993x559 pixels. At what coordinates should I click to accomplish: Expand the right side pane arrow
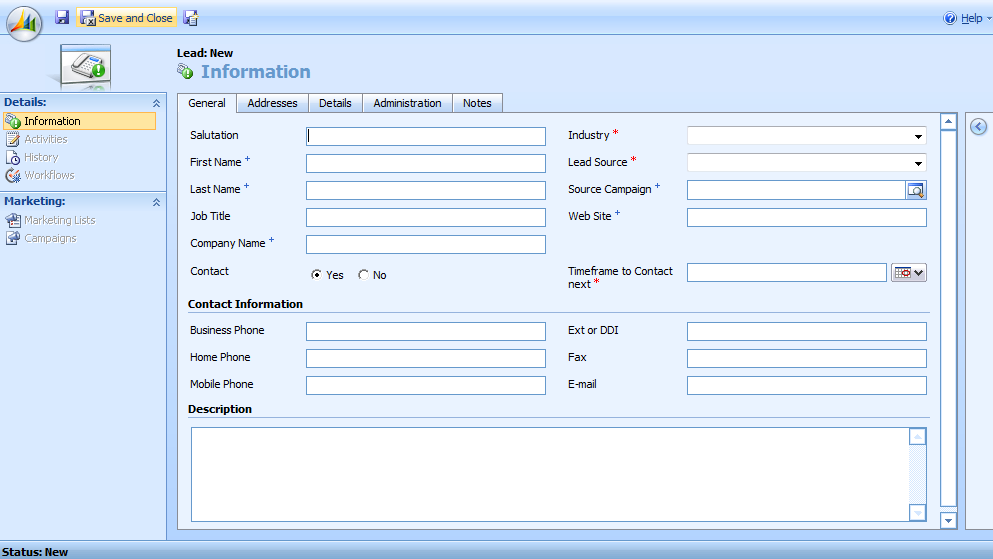978,127
